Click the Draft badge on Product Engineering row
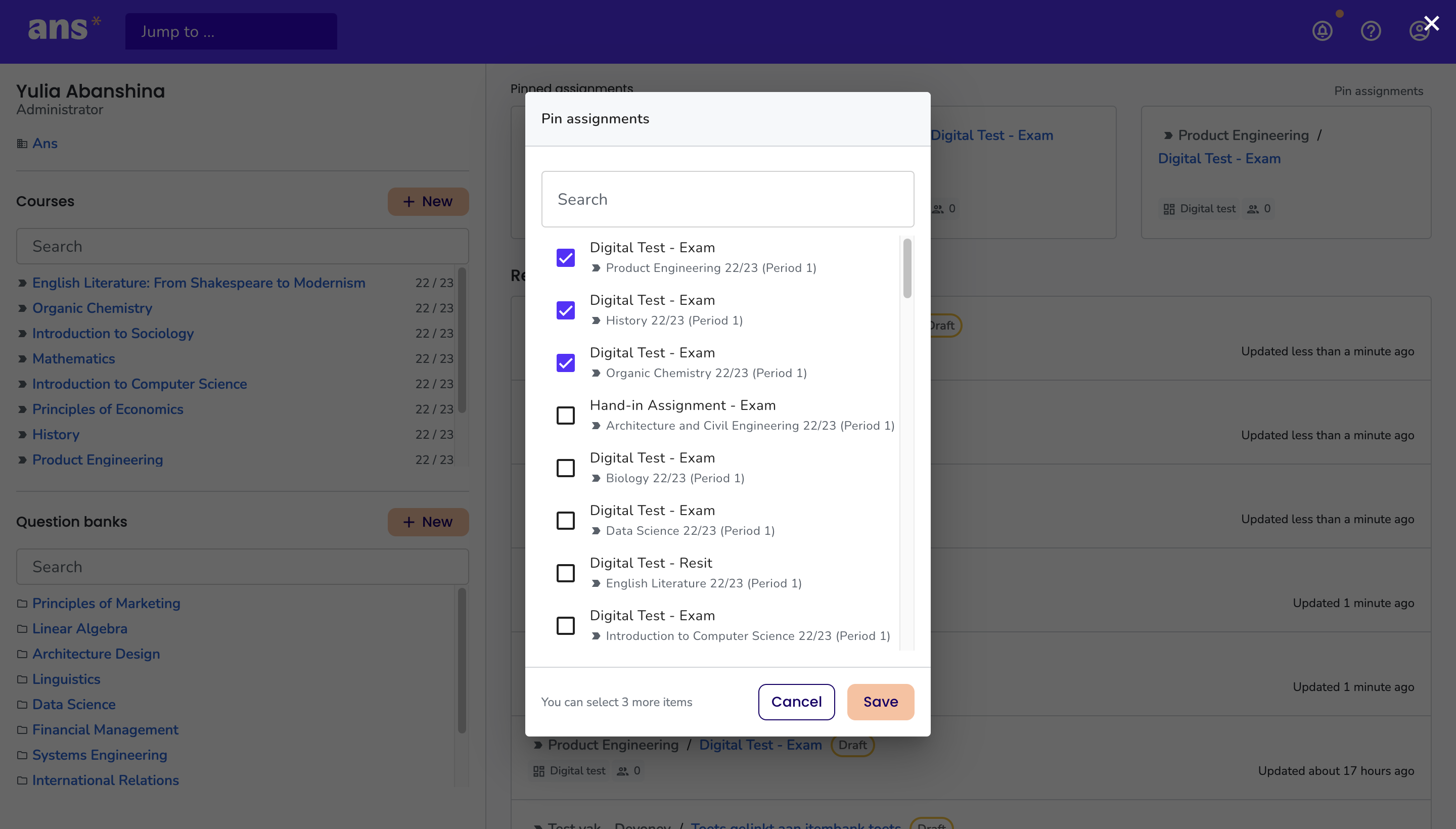The width and height of the screenshot is (1456, 829). [x=852, y=745]
